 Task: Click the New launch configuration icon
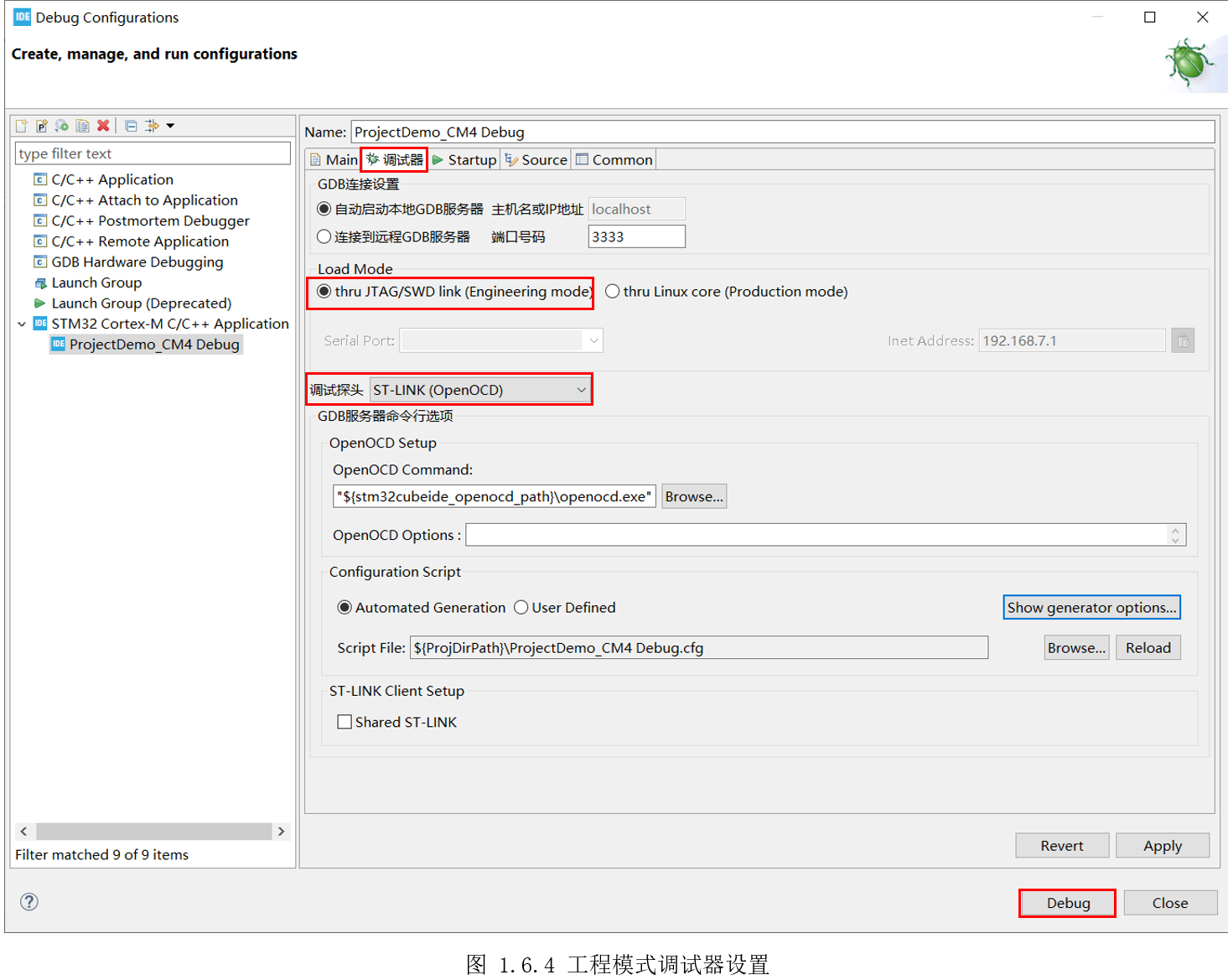(x=22, y=126)
